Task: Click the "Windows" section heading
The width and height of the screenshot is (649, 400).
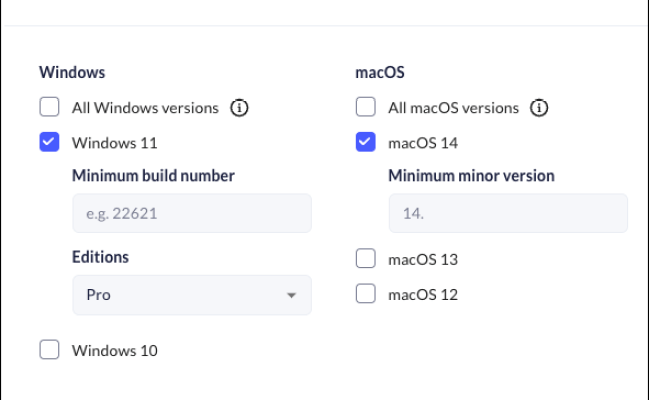Action: coord(72,72)
